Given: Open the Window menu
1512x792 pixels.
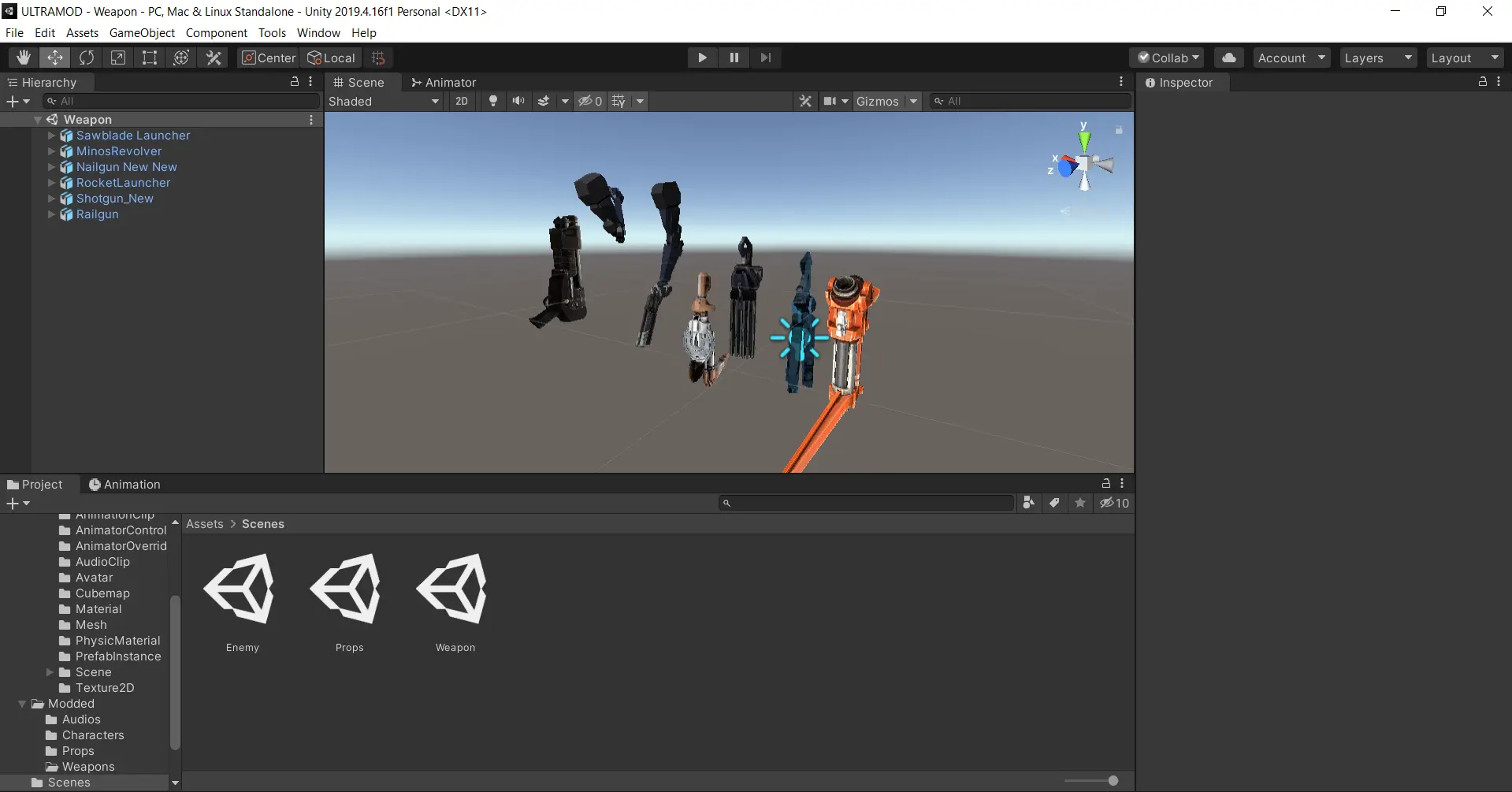Looking at the screenshot, I should pos(318,33).
